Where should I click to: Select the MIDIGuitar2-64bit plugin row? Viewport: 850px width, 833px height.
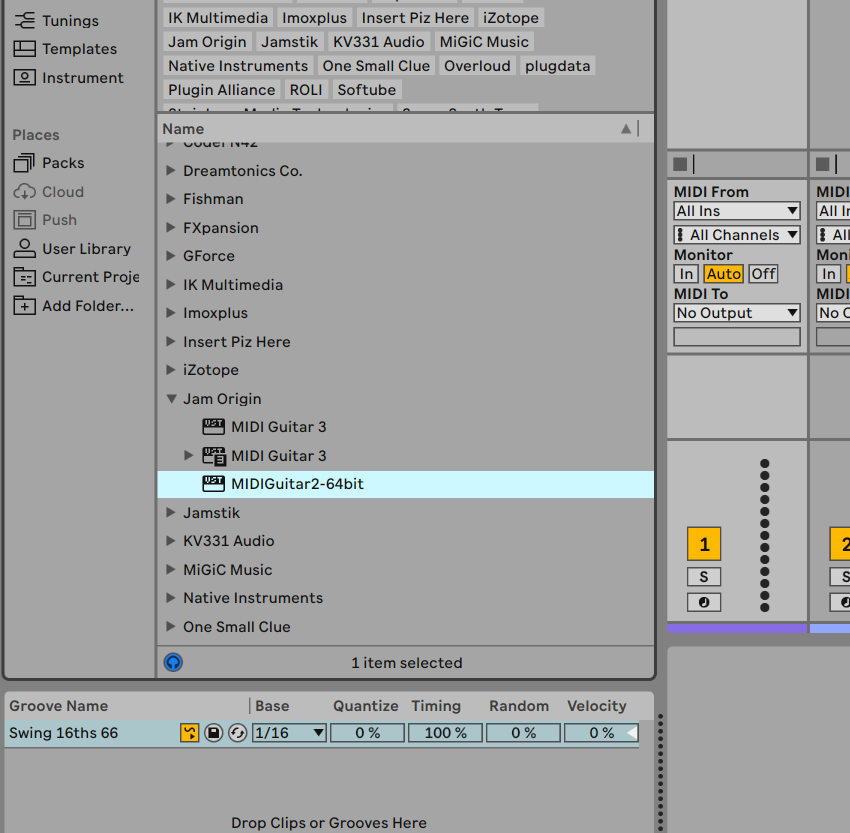click(405, 484)
